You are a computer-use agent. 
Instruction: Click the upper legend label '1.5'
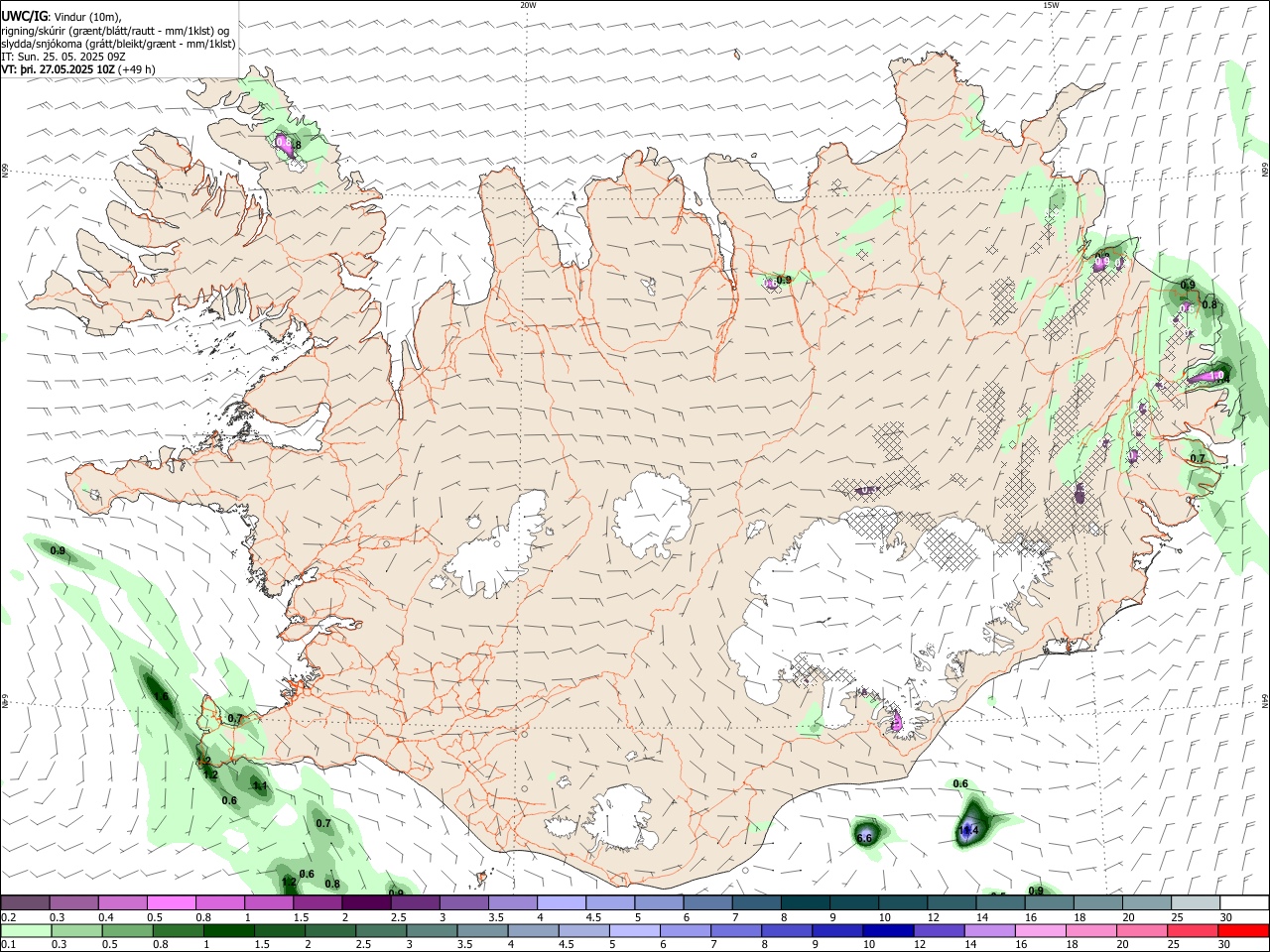pos(300,917)
